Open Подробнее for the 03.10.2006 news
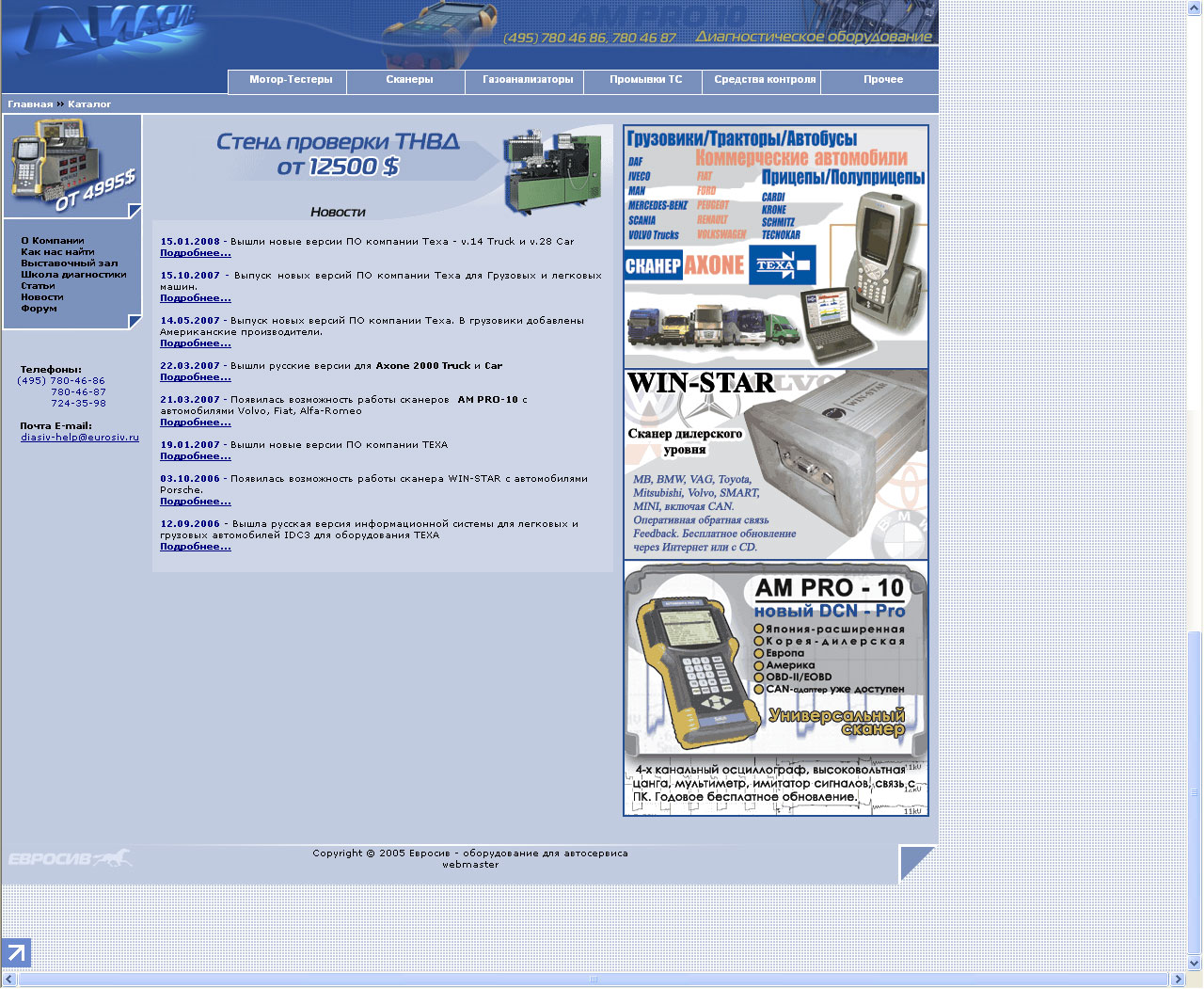This screenshot has height=989, width=1204. (196, 502)
